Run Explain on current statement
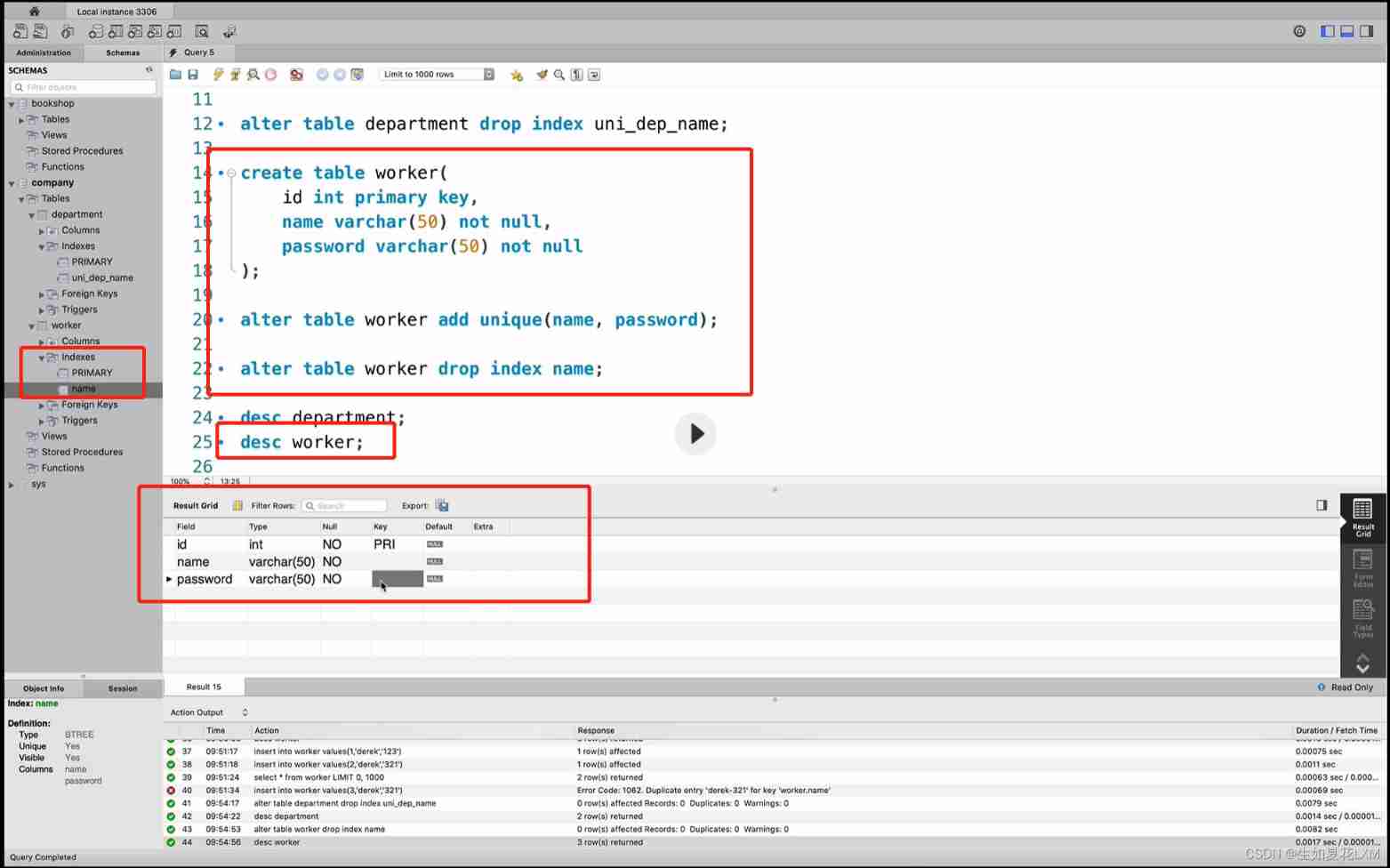Screen dimensions: 1390x868 click(253, 75)
